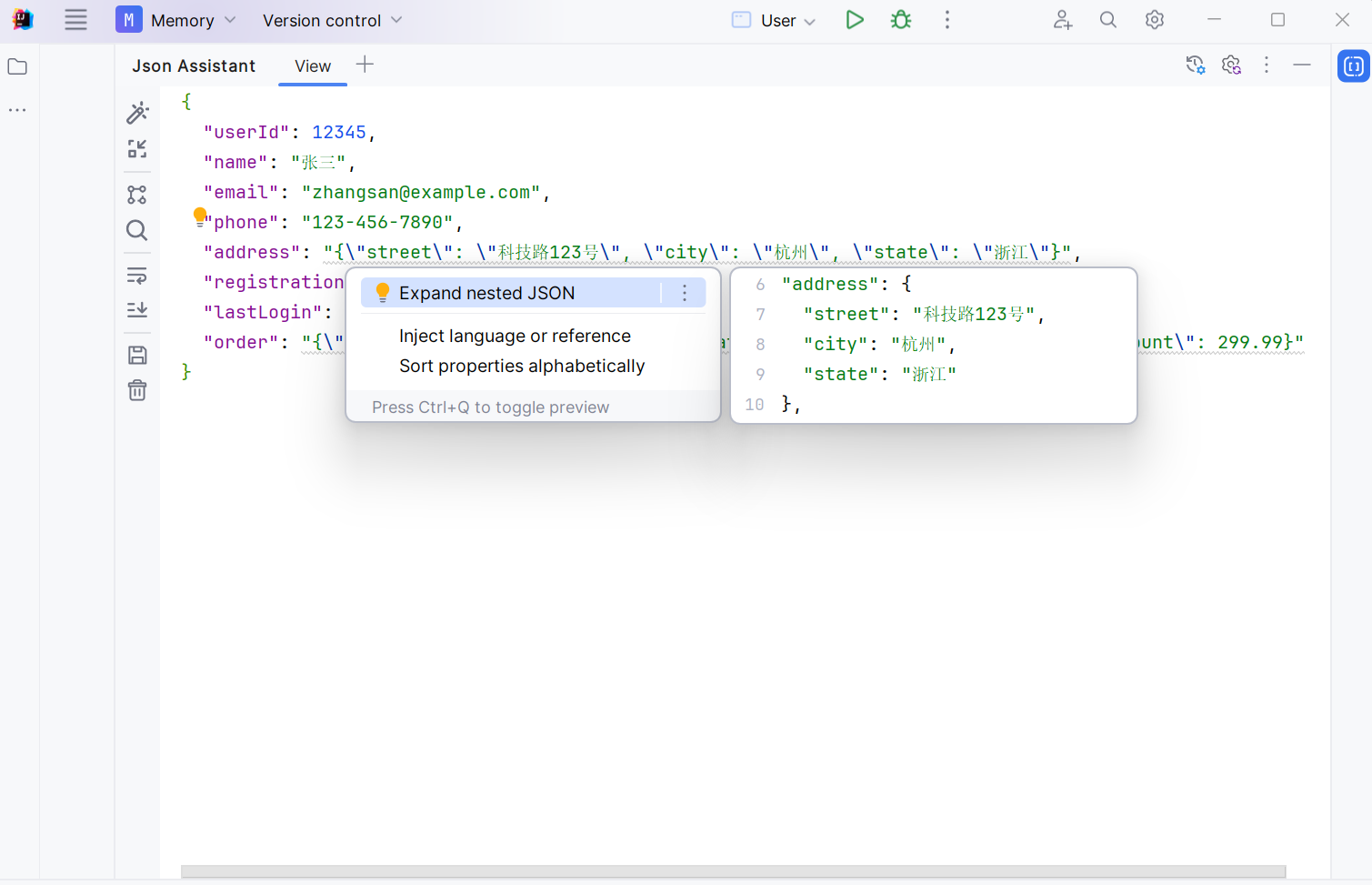
Task: Click Inject language or reference option
Action: click(515, 336)
